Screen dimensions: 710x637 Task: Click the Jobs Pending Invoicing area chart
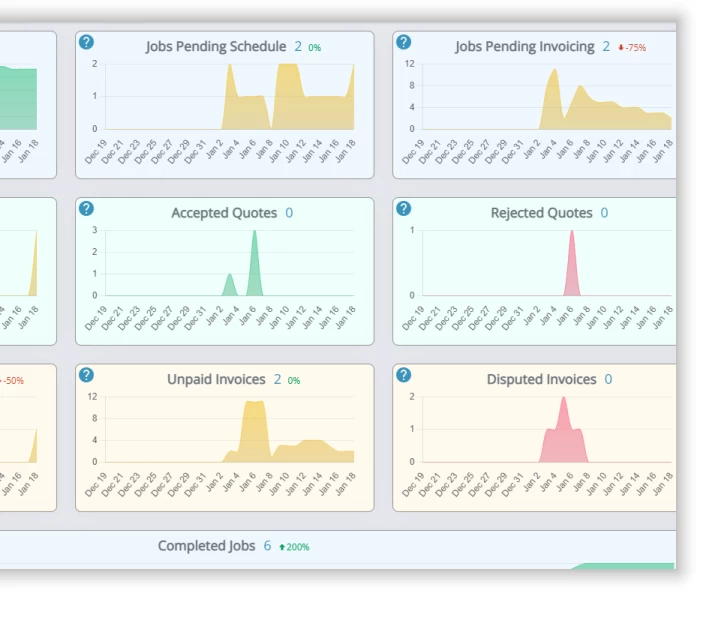pyautogui.click(x=547, y=97)
